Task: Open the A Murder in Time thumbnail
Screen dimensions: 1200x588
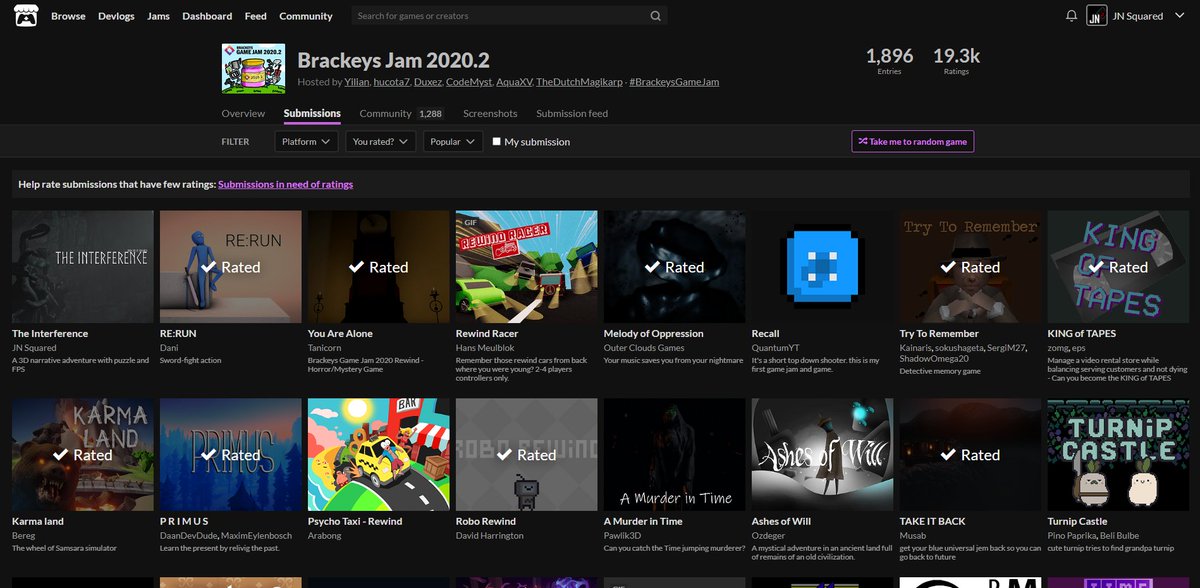Action: click(x=675, y=455)
